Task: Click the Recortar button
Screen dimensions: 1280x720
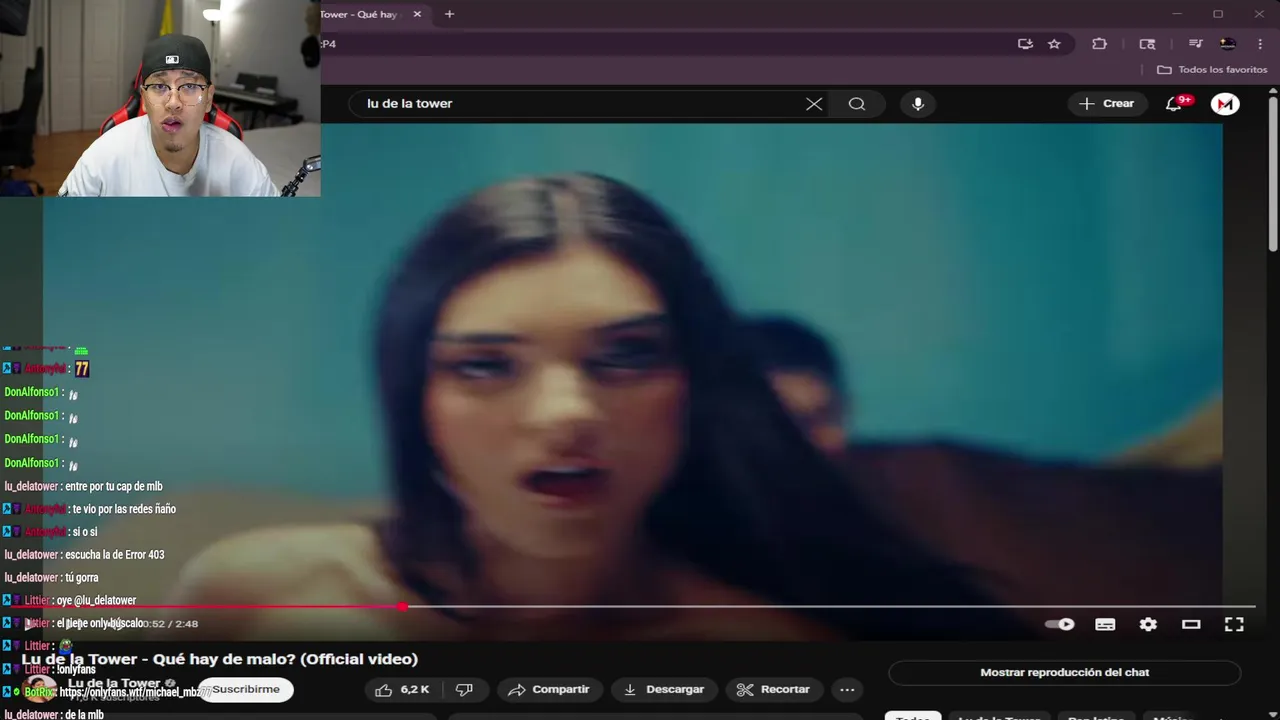Action: click(x=774, y=689)
